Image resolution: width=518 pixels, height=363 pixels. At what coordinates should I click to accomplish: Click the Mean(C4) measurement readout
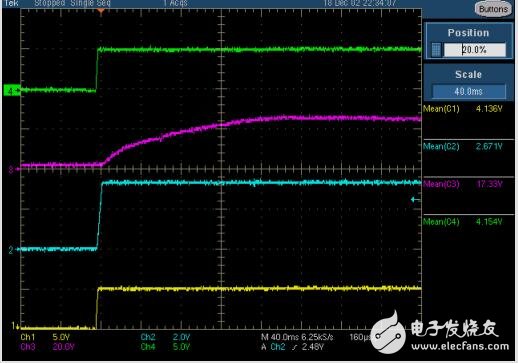(463, 222)
